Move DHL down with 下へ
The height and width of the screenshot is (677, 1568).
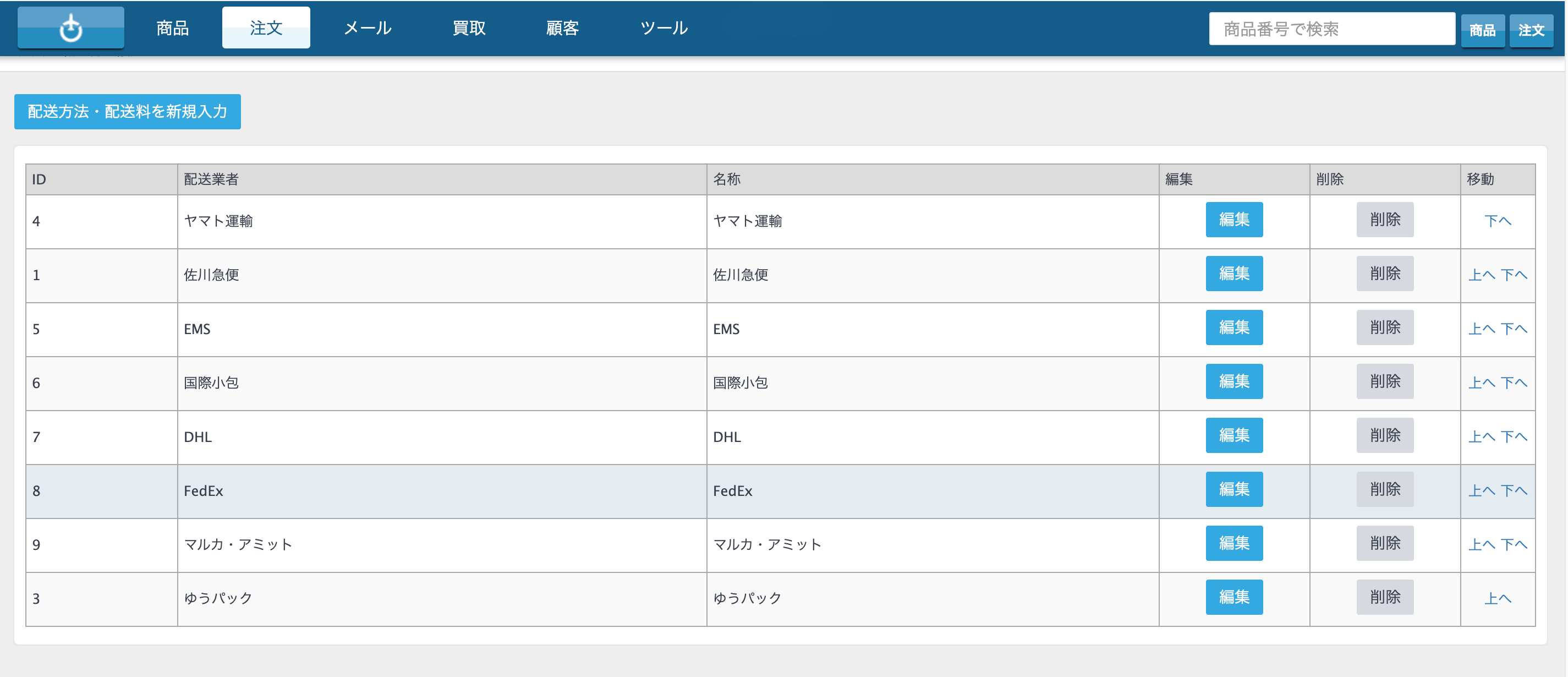(x=1514, y=437)
